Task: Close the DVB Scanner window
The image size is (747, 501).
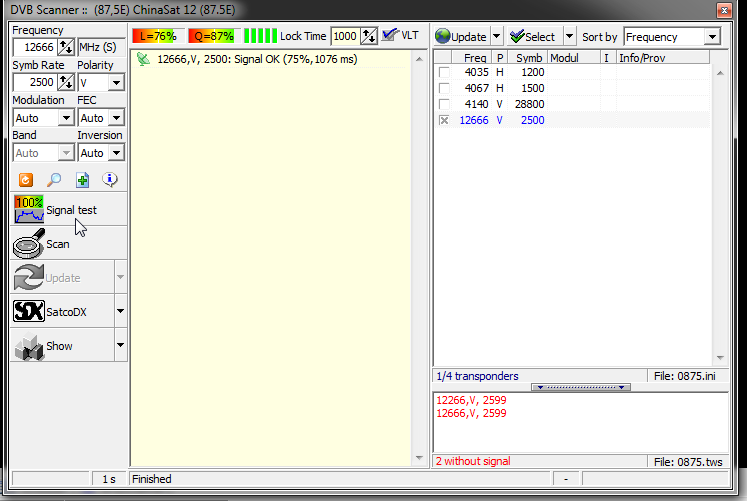Action: 724,10
